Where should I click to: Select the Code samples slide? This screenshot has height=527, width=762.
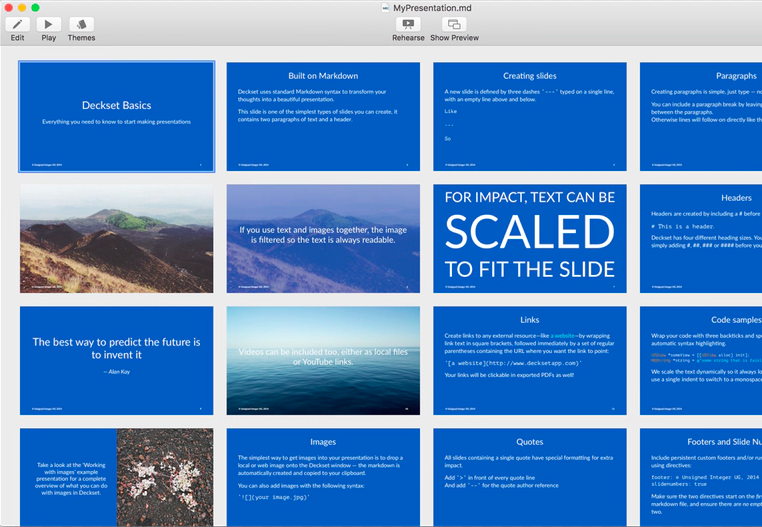(x=701, y=361)
